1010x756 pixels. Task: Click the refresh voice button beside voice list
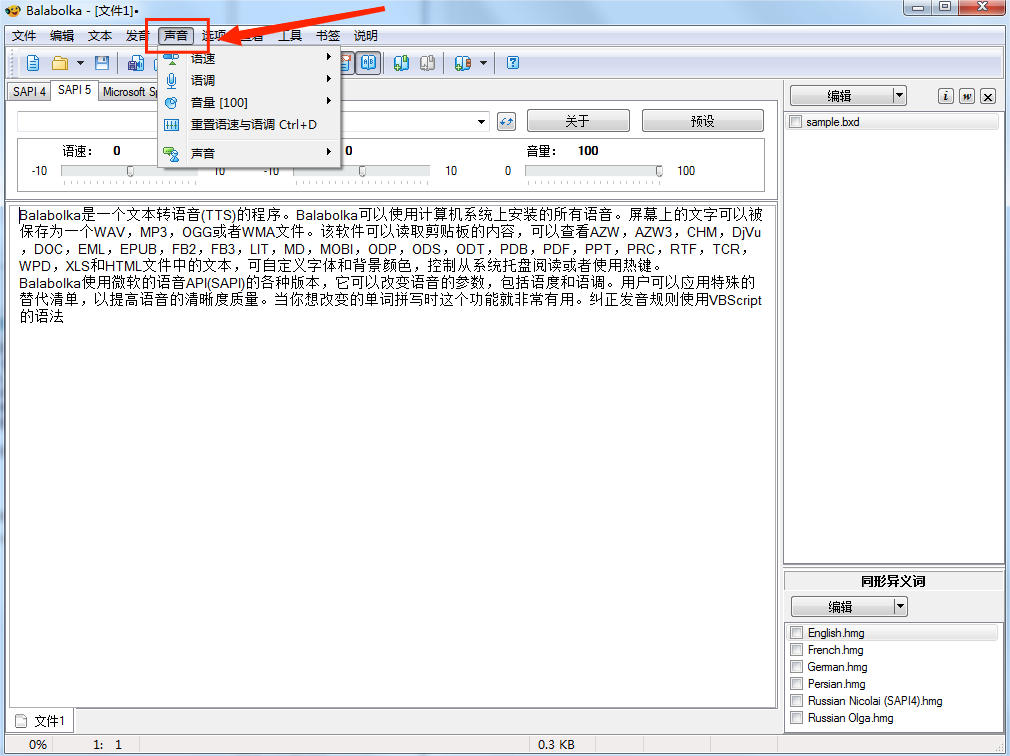click(x=506, y=121)
